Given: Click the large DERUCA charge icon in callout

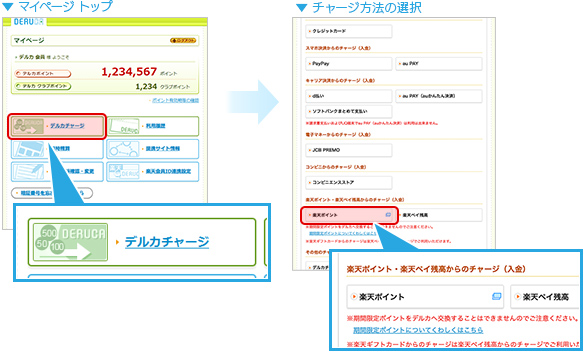Looking at the screenshot, I should (x=70, y=242).
